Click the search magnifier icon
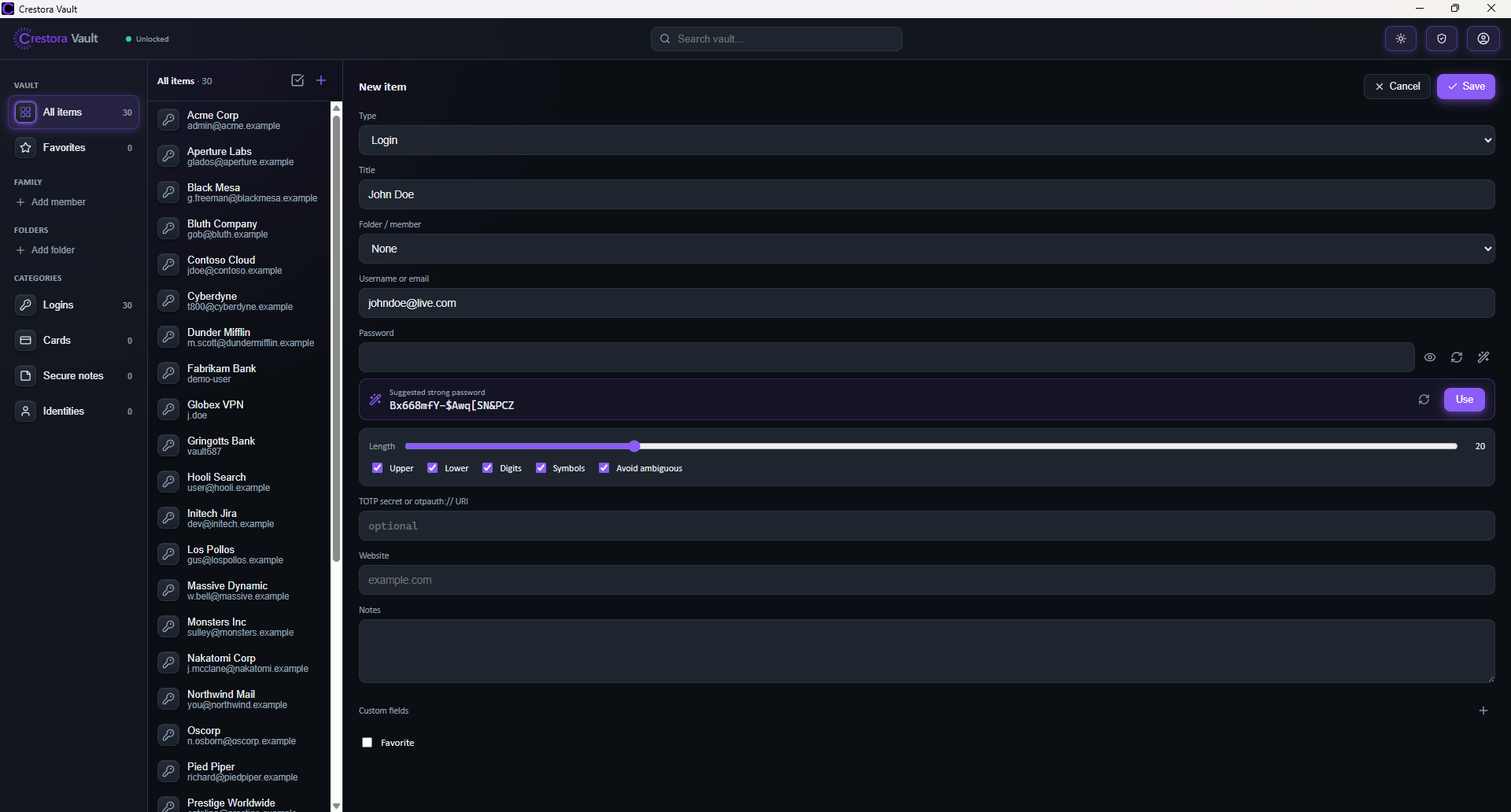1511x812 pixels. tap(665, 39)
